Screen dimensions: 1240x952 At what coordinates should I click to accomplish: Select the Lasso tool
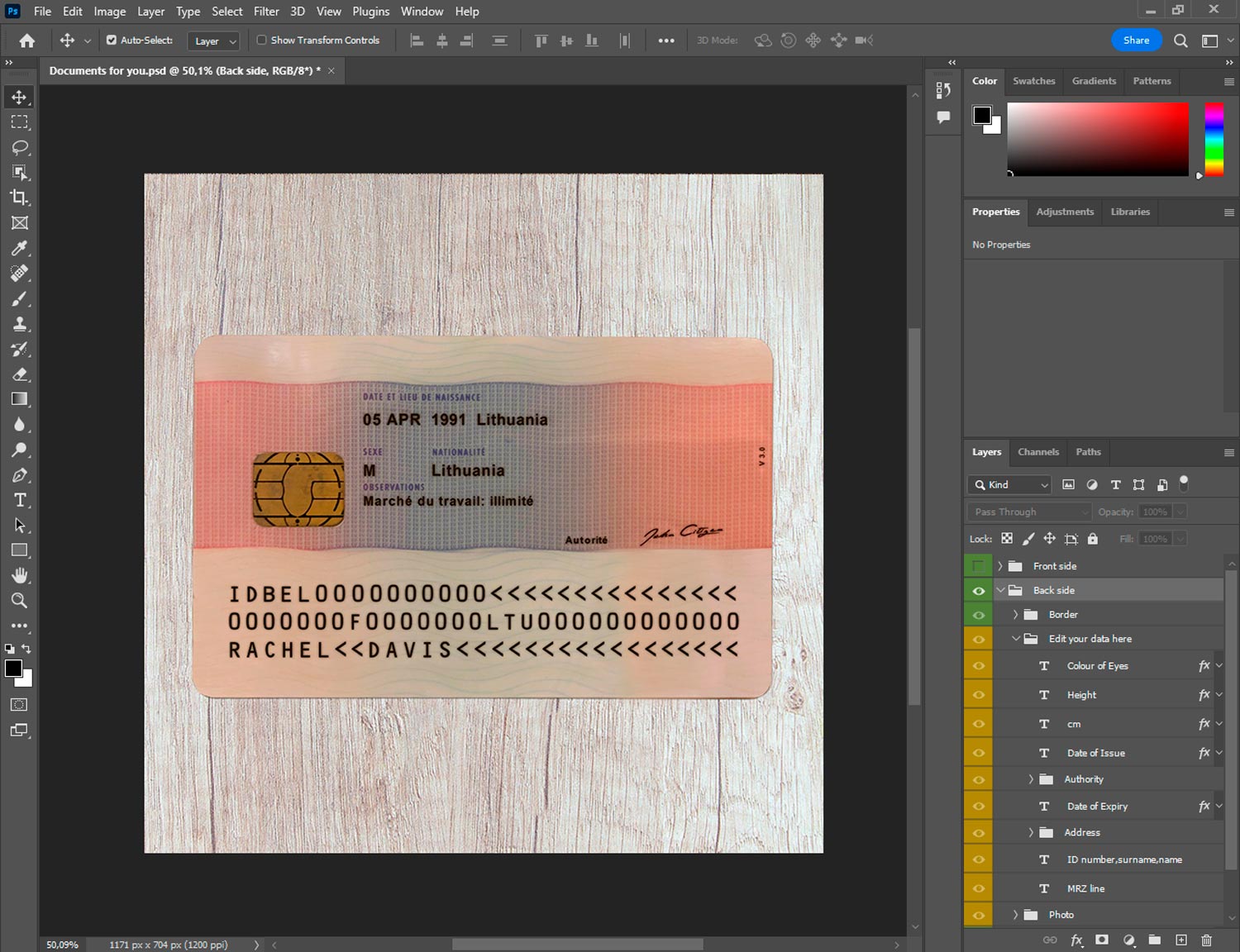click(x=19, y=148)
